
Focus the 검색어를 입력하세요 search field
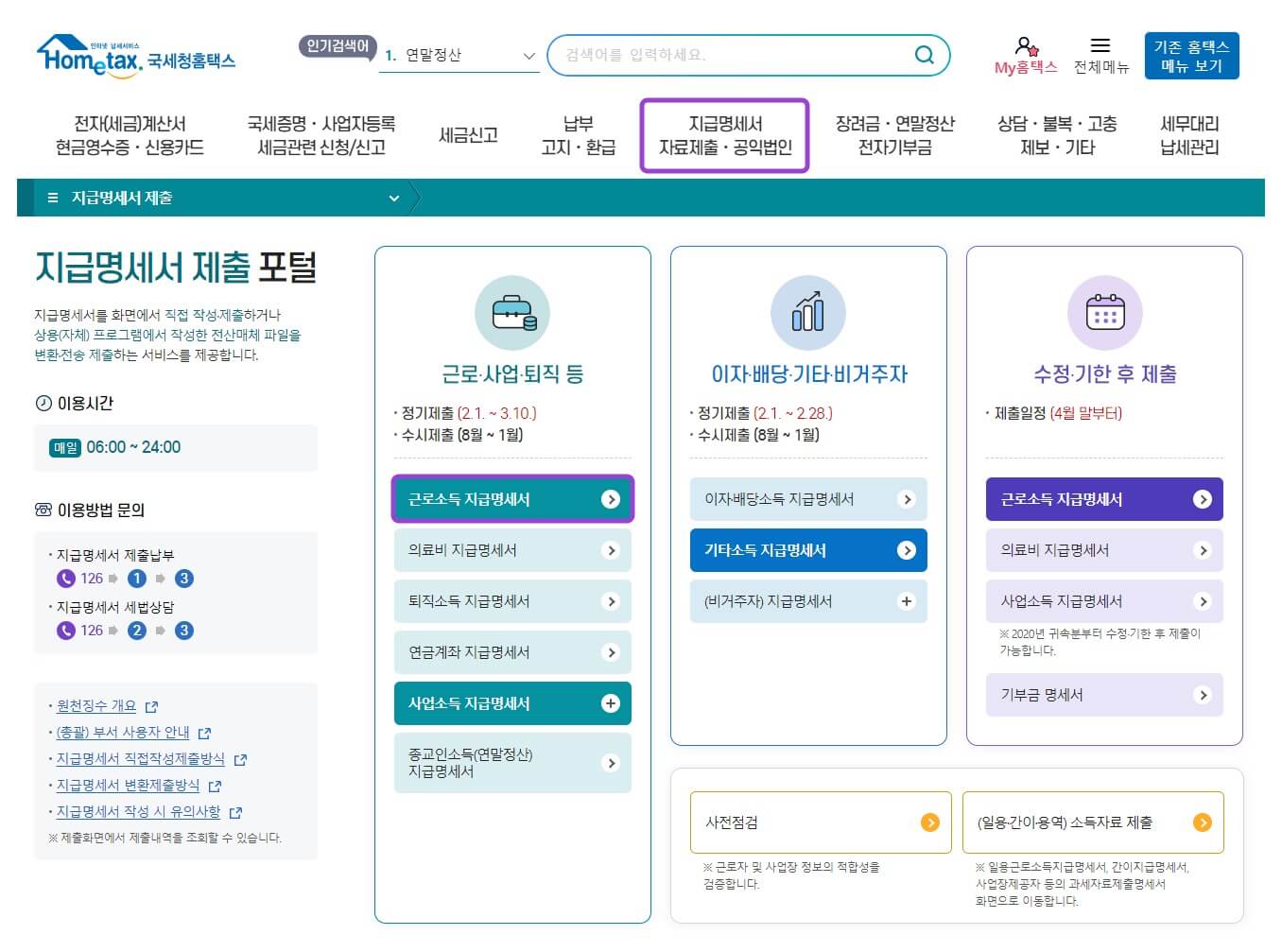pyautogui.click(x=733, y=55)
